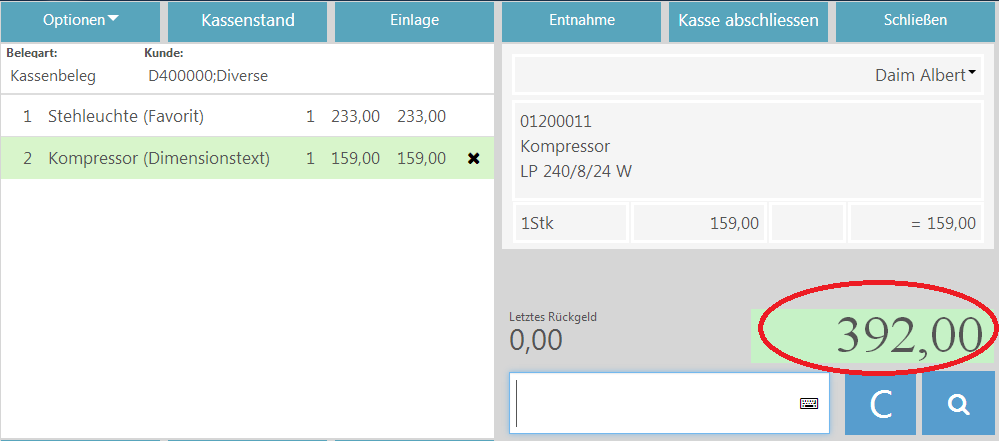Clear the entry with the C button
This screenshot has width=999, height=441.
[880, 403]
